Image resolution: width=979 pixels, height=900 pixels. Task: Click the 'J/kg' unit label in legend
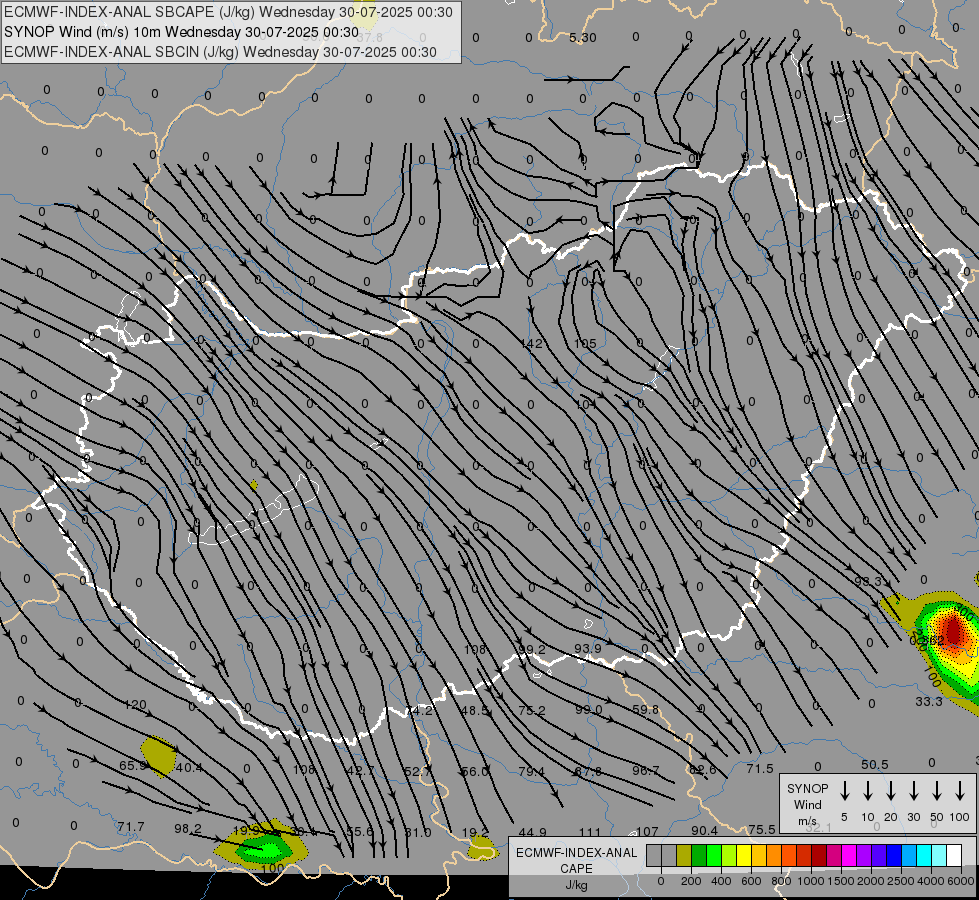576,885
